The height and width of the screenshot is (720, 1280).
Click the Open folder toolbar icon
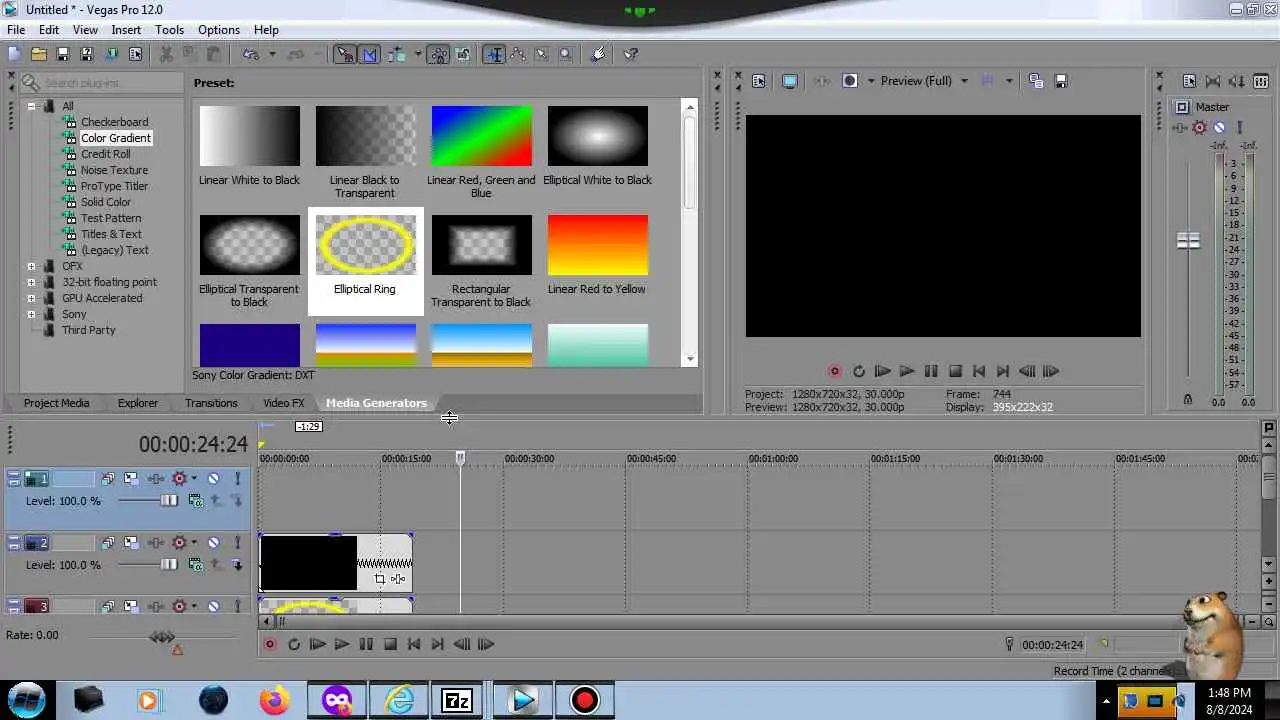point(39,54)
